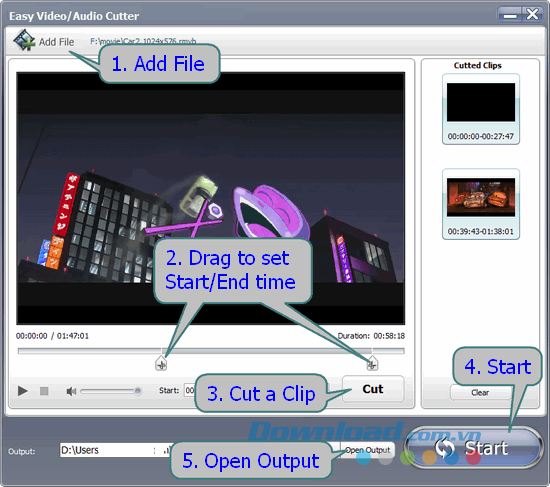Click the Cut button
This screenshot has width=550, height=487.
[x=373, y=389]
